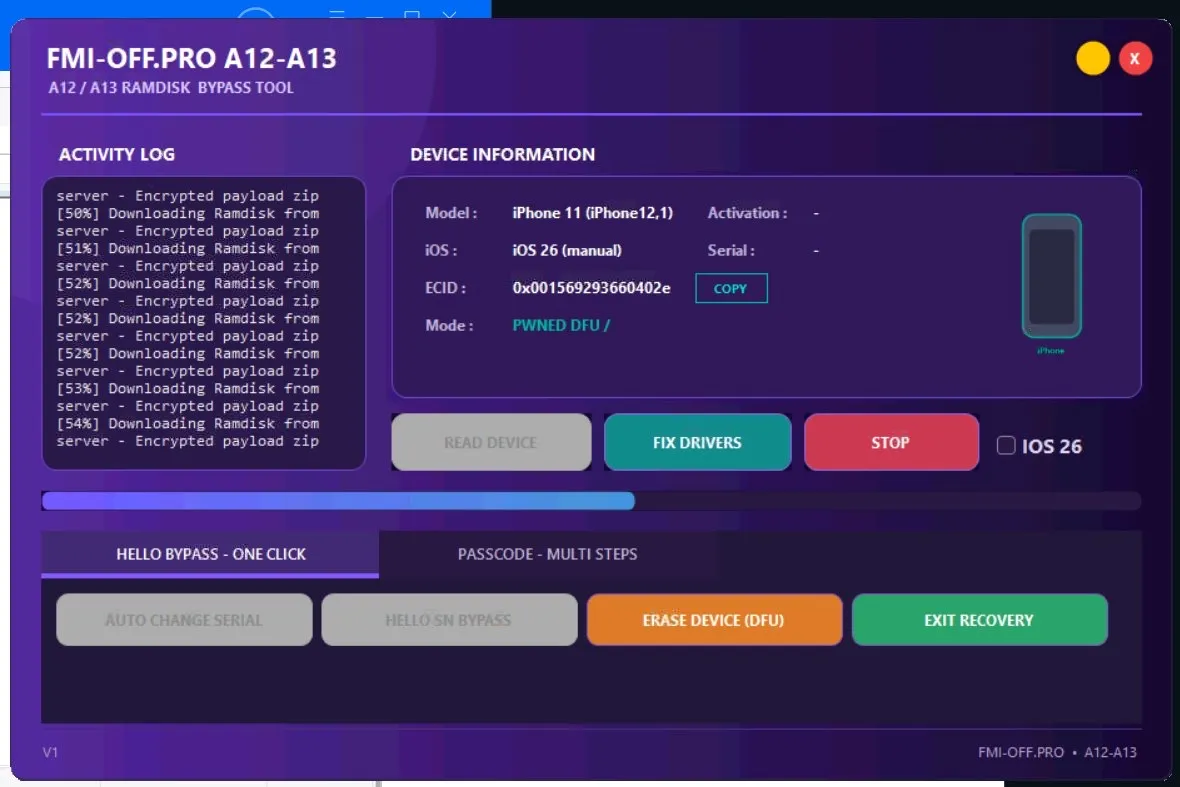Screen dimensions: 1180x787
Task: Click the V1 version label
Action: click(x=50, y=752)
